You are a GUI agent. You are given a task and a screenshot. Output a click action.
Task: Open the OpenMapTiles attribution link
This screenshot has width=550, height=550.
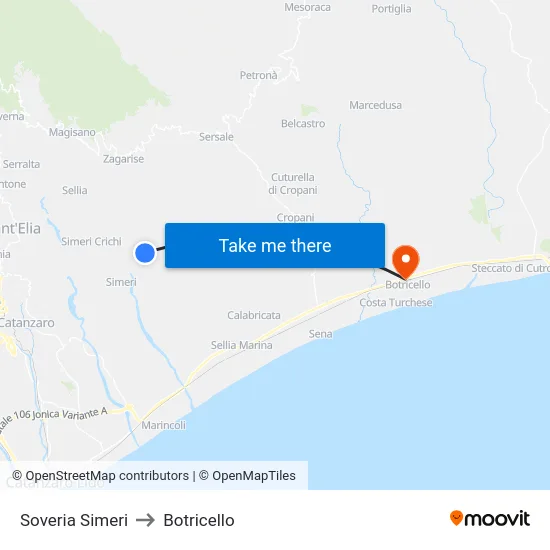[x=247, y=476]
